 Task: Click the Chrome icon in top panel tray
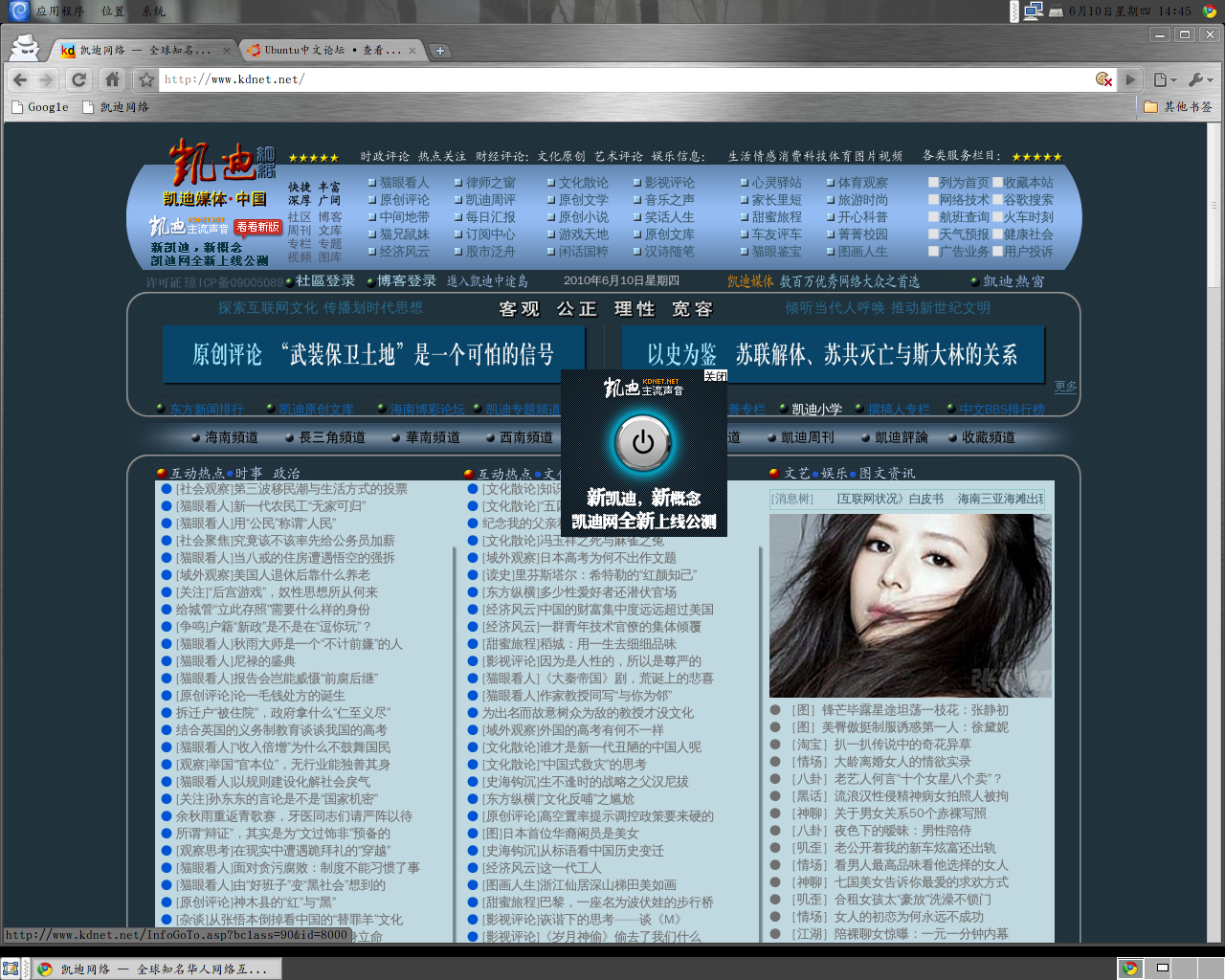tap(1210, 11)
